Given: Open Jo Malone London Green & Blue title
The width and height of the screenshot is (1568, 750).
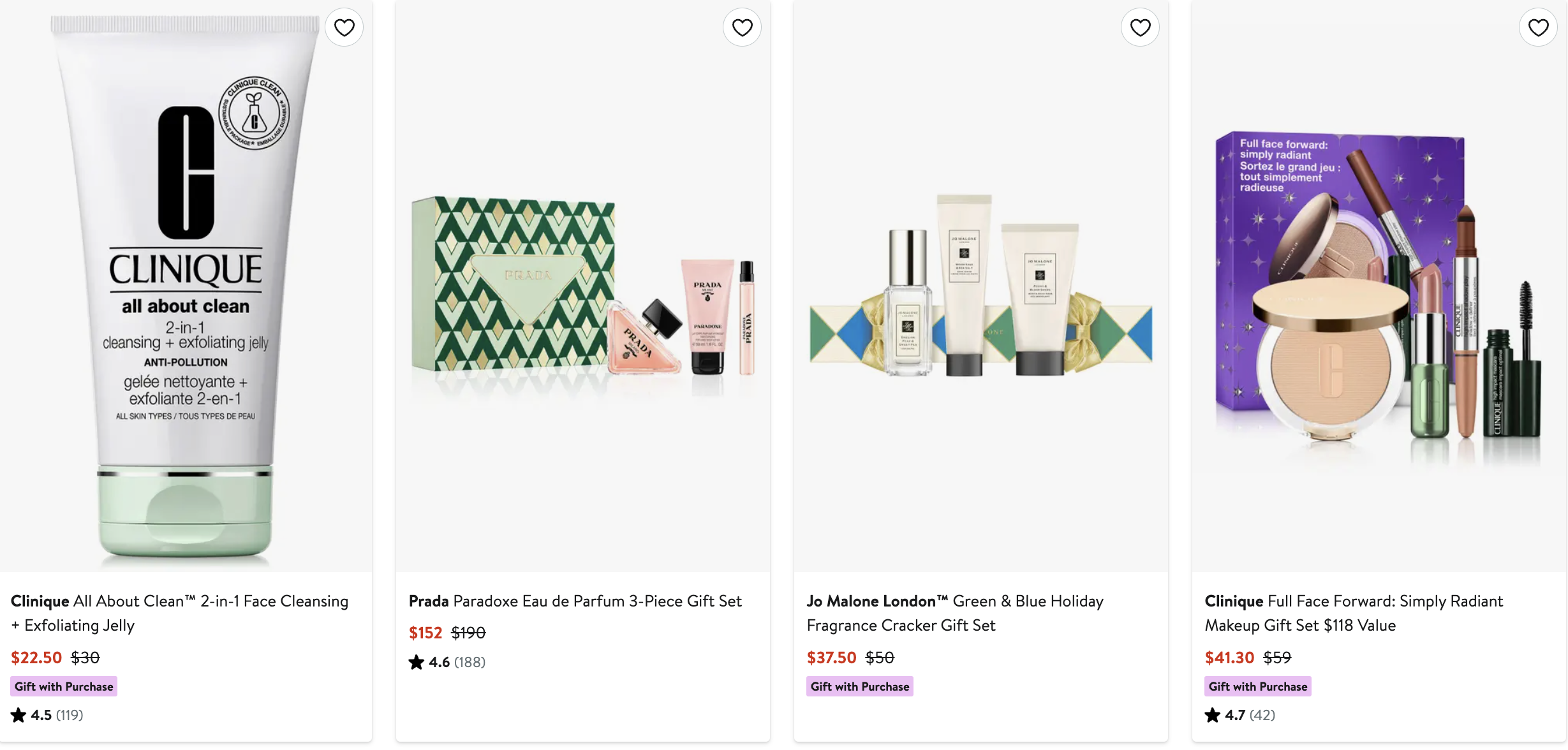Looking at the screenshot, I should (955, 612).
